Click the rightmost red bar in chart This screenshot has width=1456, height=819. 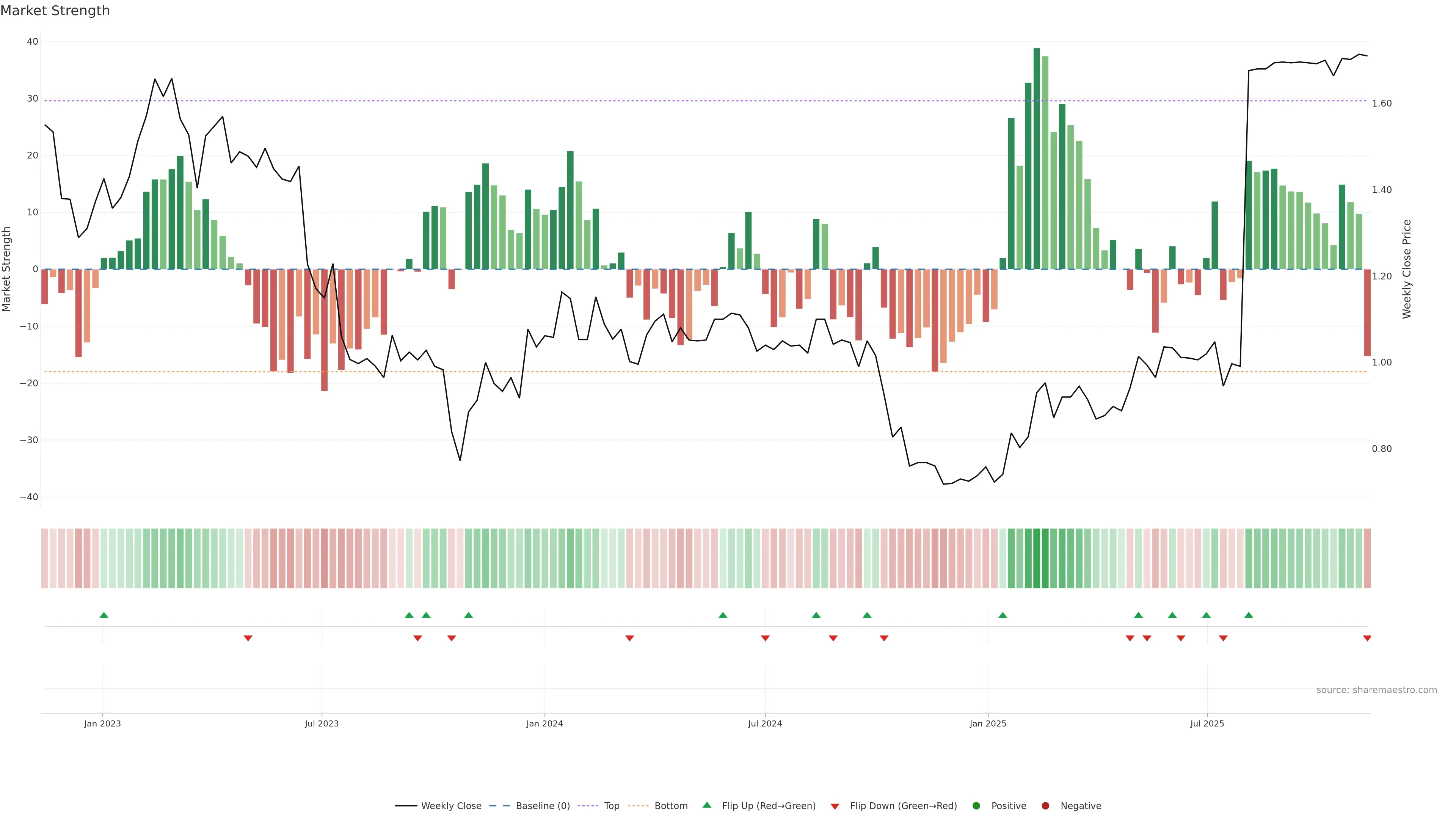[1367, 312]
